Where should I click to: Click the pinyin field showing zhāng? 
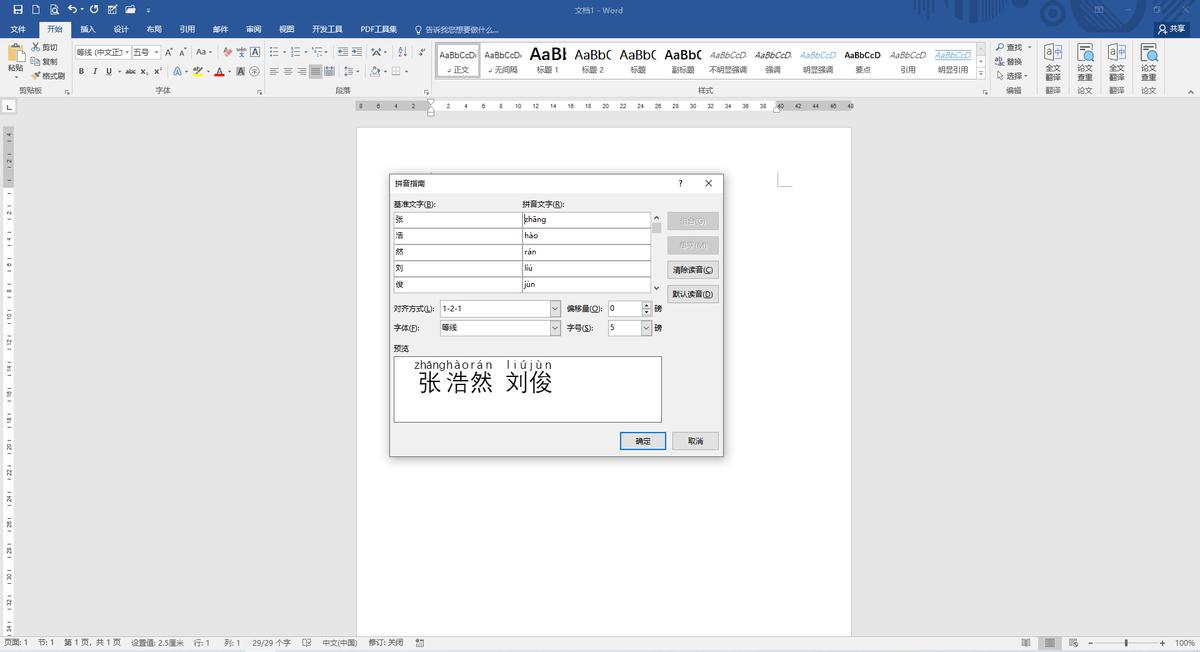tap(587, 219)
